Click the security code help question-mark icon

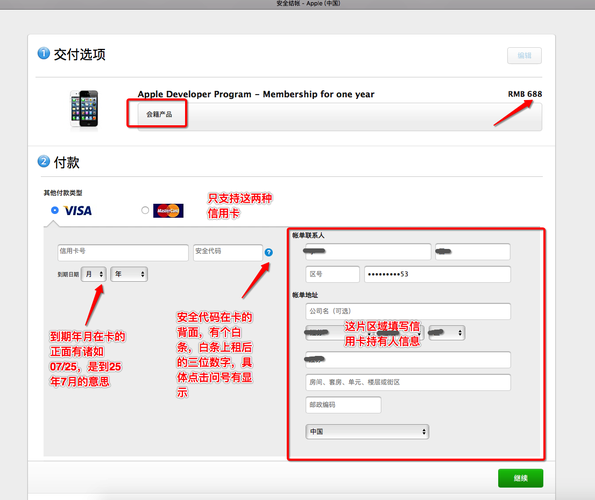pyautogui.click(x=269, y=252)
